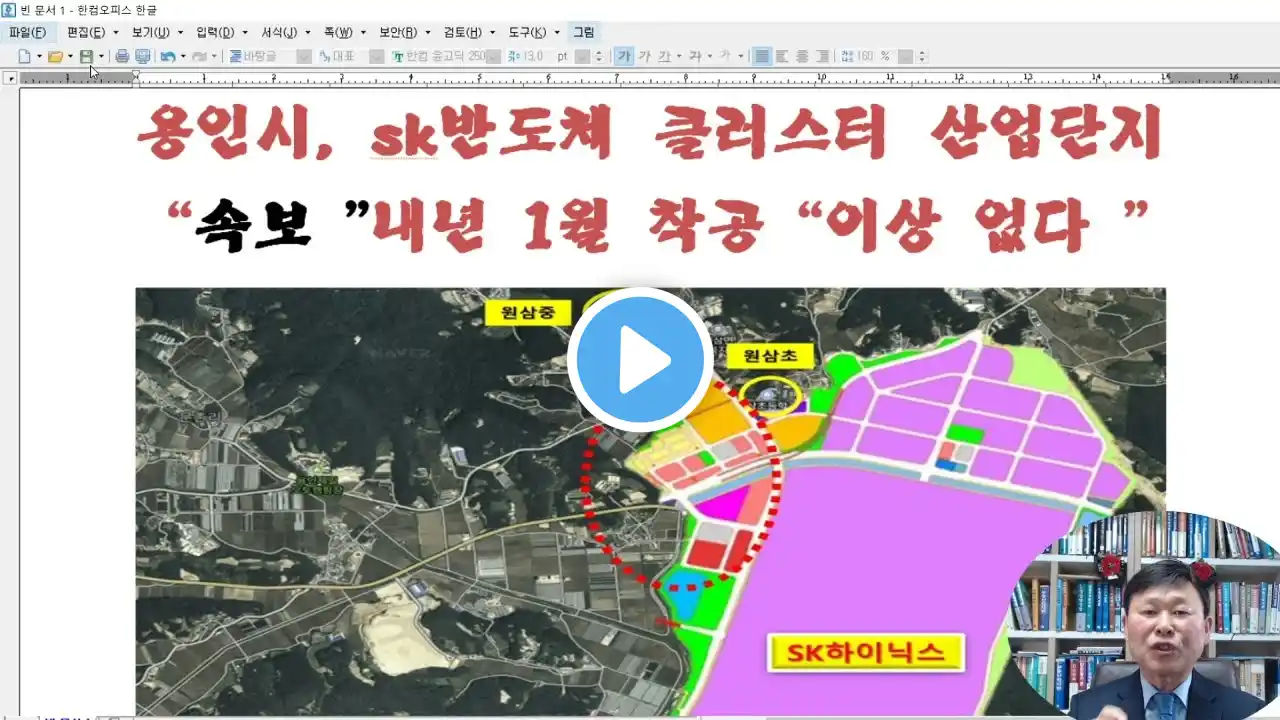Click the horizontal ruler
The width and height of the screenshot is (1280, 720).
(650, 78)
